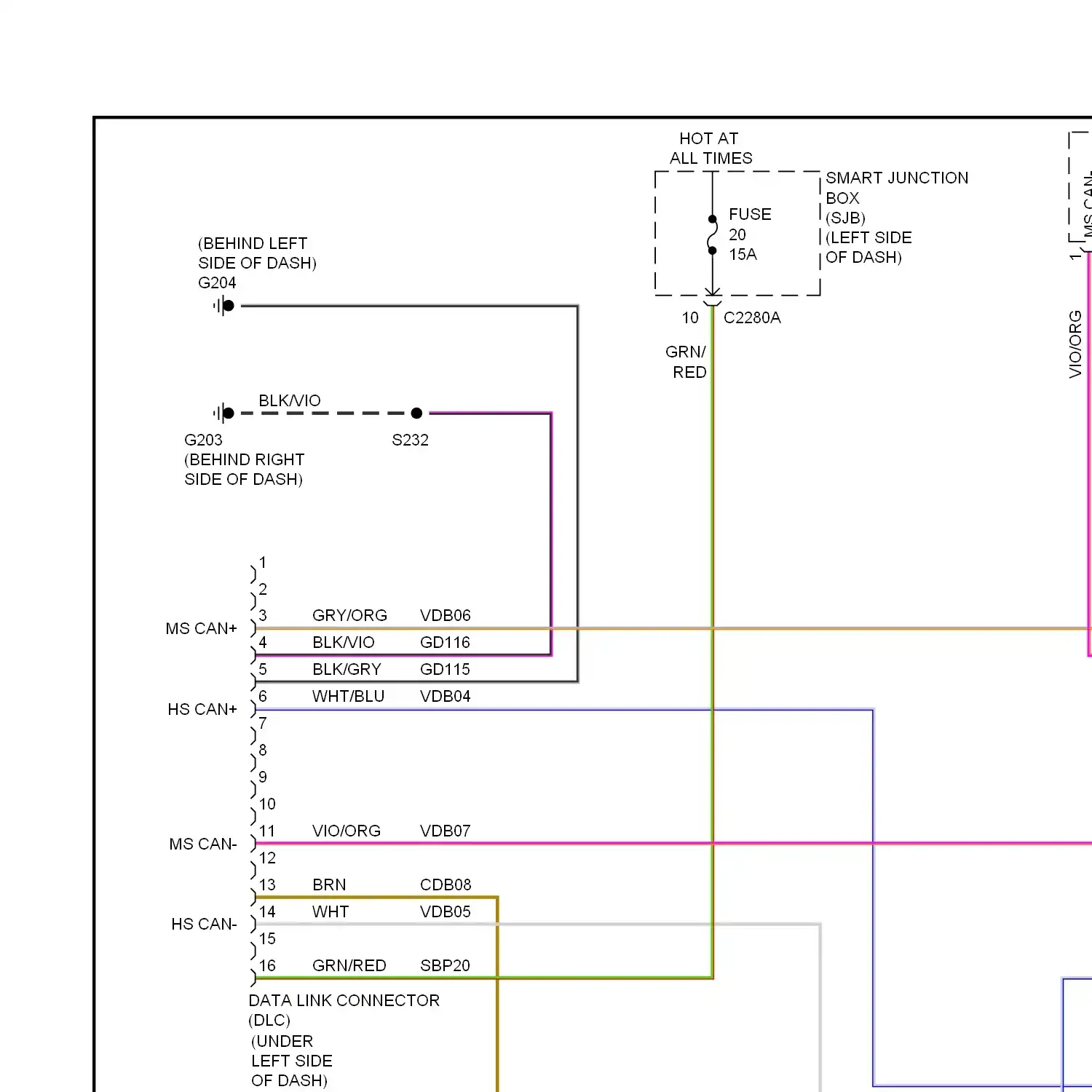The height and width of the screenshot is (1092, 1092).
Task: Click the "SMART JUNCTION BOX" label
Action: tap(897, 188)
